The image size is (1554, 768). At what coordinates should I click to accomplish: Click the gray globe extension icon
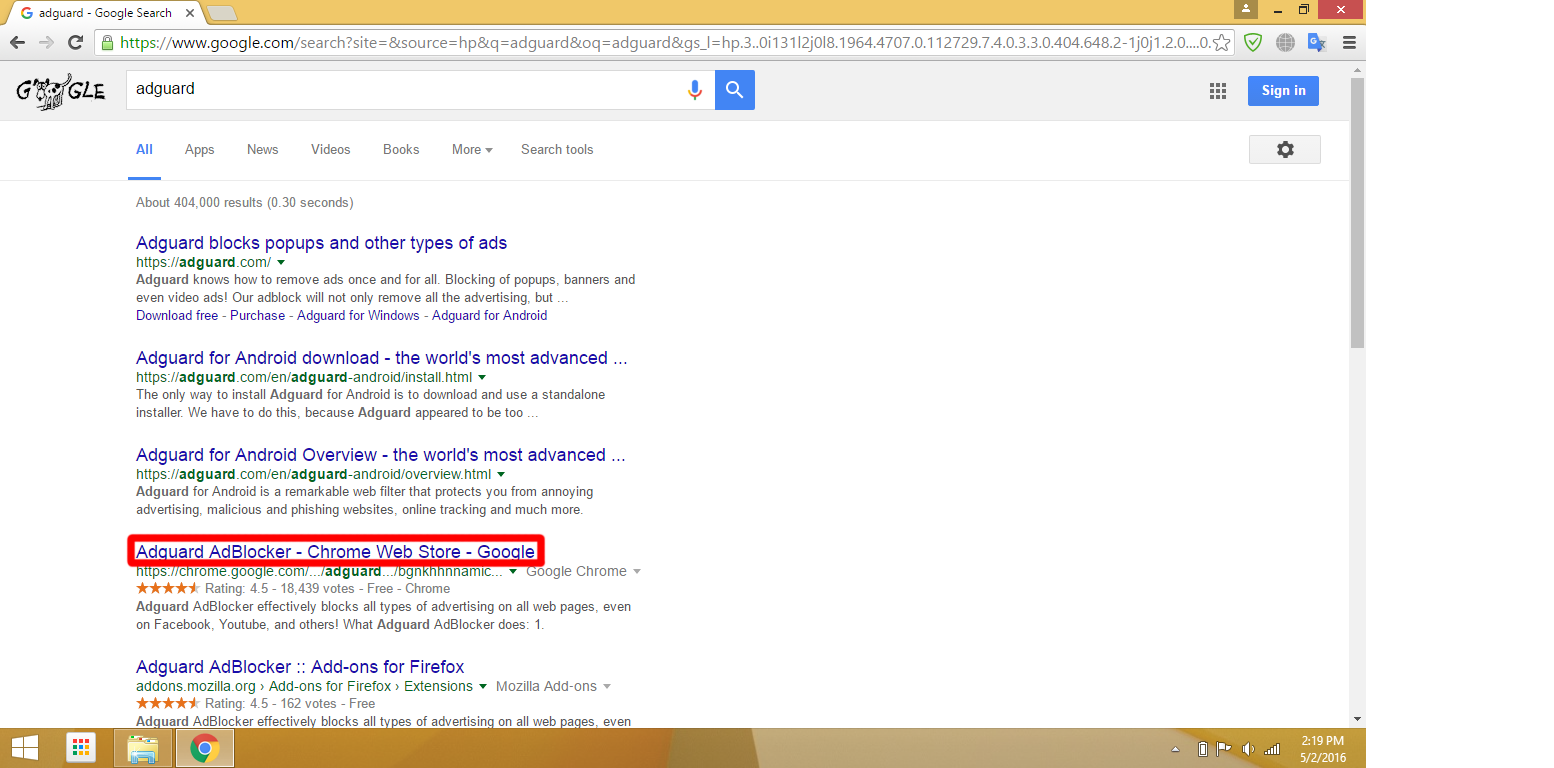click(x=1285, y=43)
